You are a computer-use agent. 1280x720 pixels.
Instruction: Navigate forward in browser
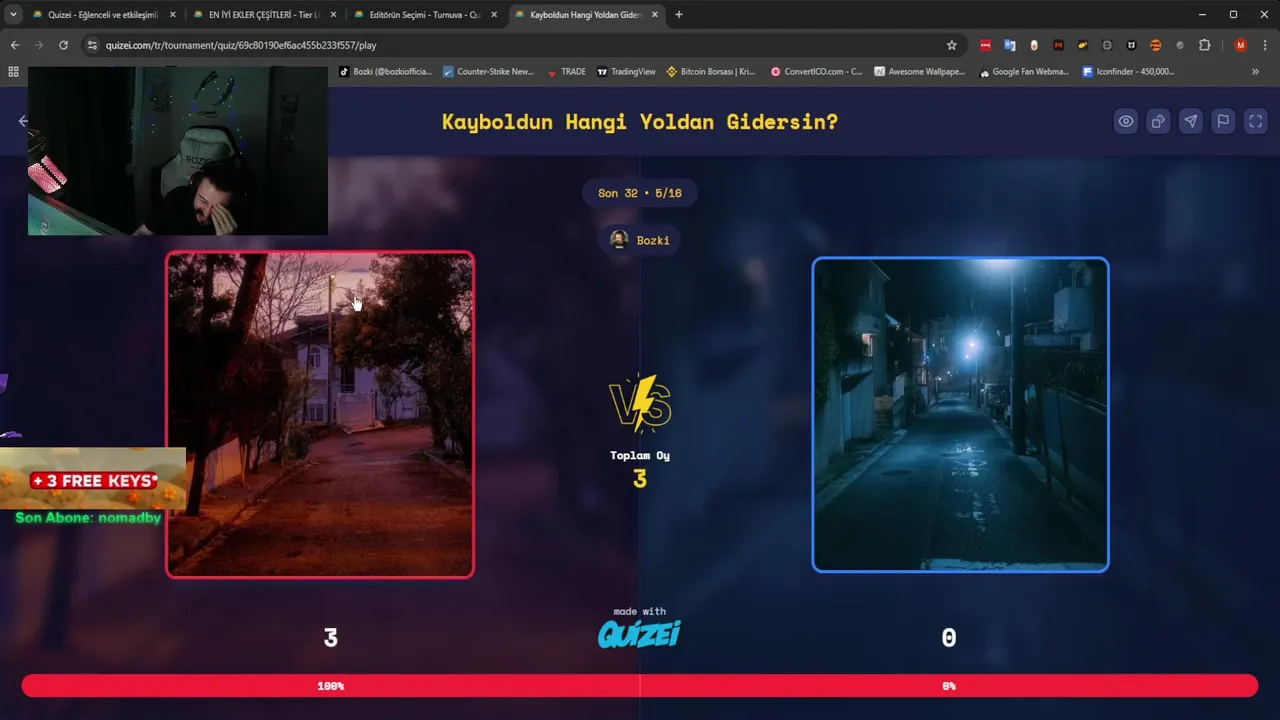(39, 45)
